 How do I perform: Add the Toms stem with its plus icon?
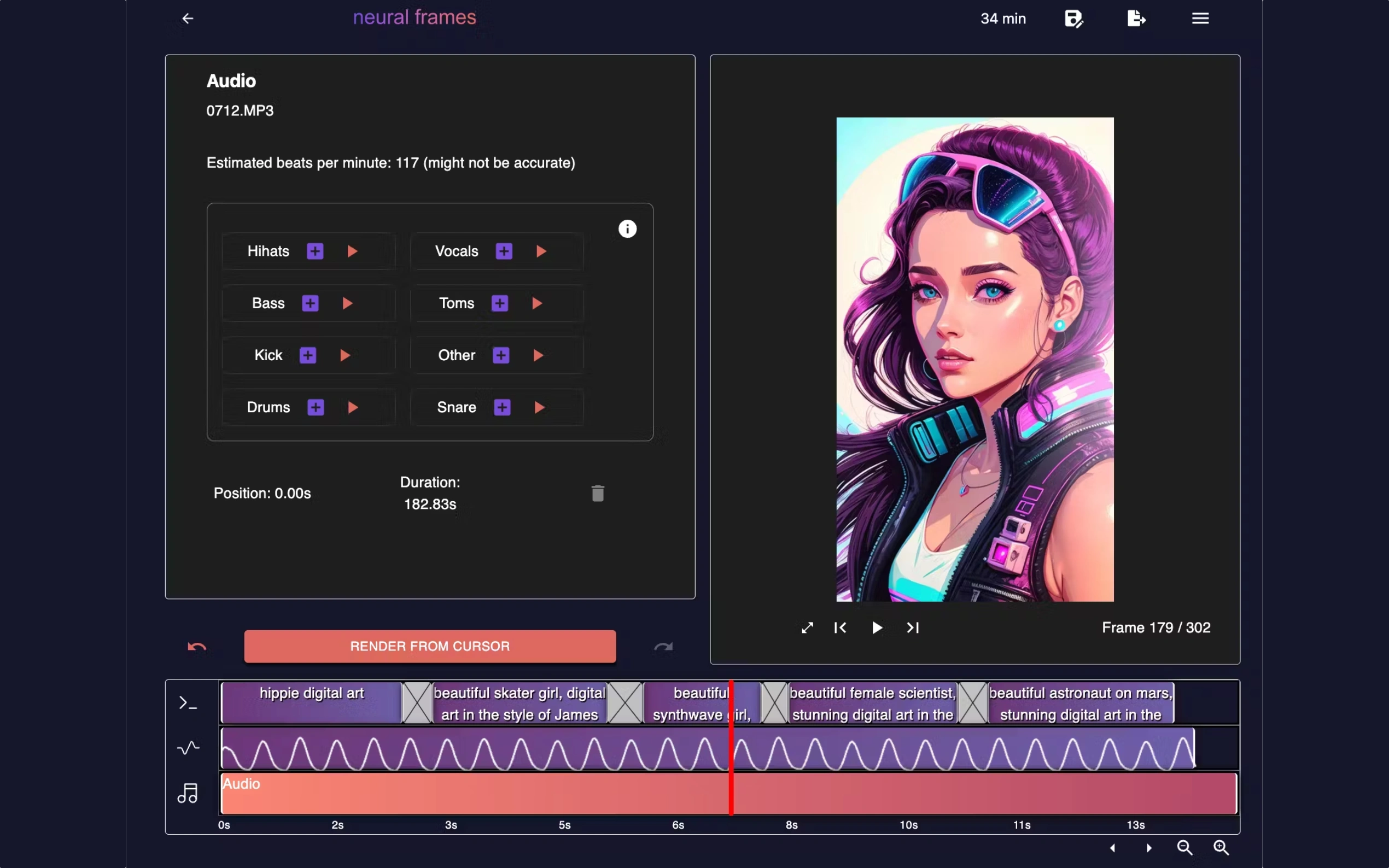pyautogui.click(x=500, y=303)
